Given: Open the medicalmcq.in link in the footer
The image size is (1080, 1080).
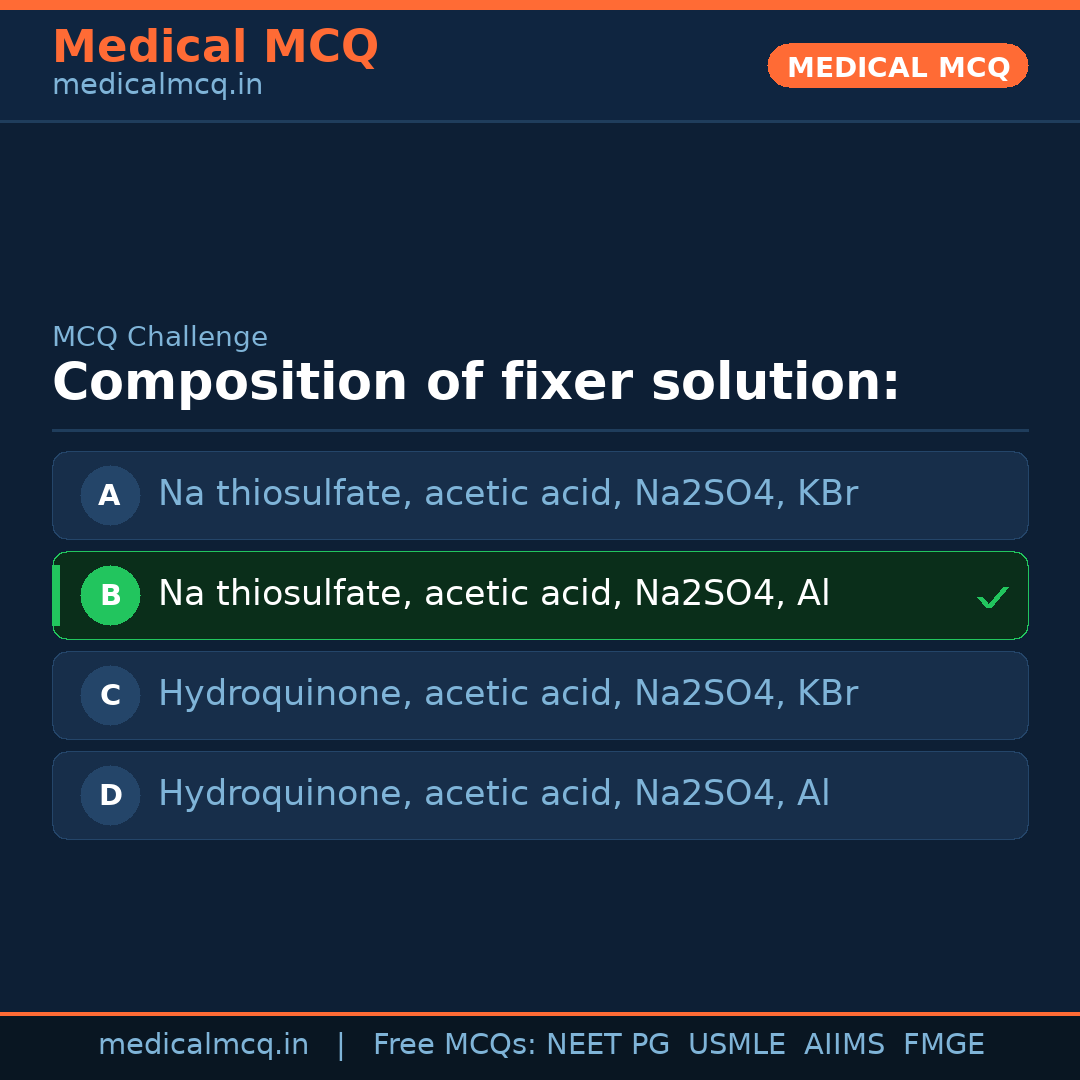Looking at the screenshot, I should 203,1045.
